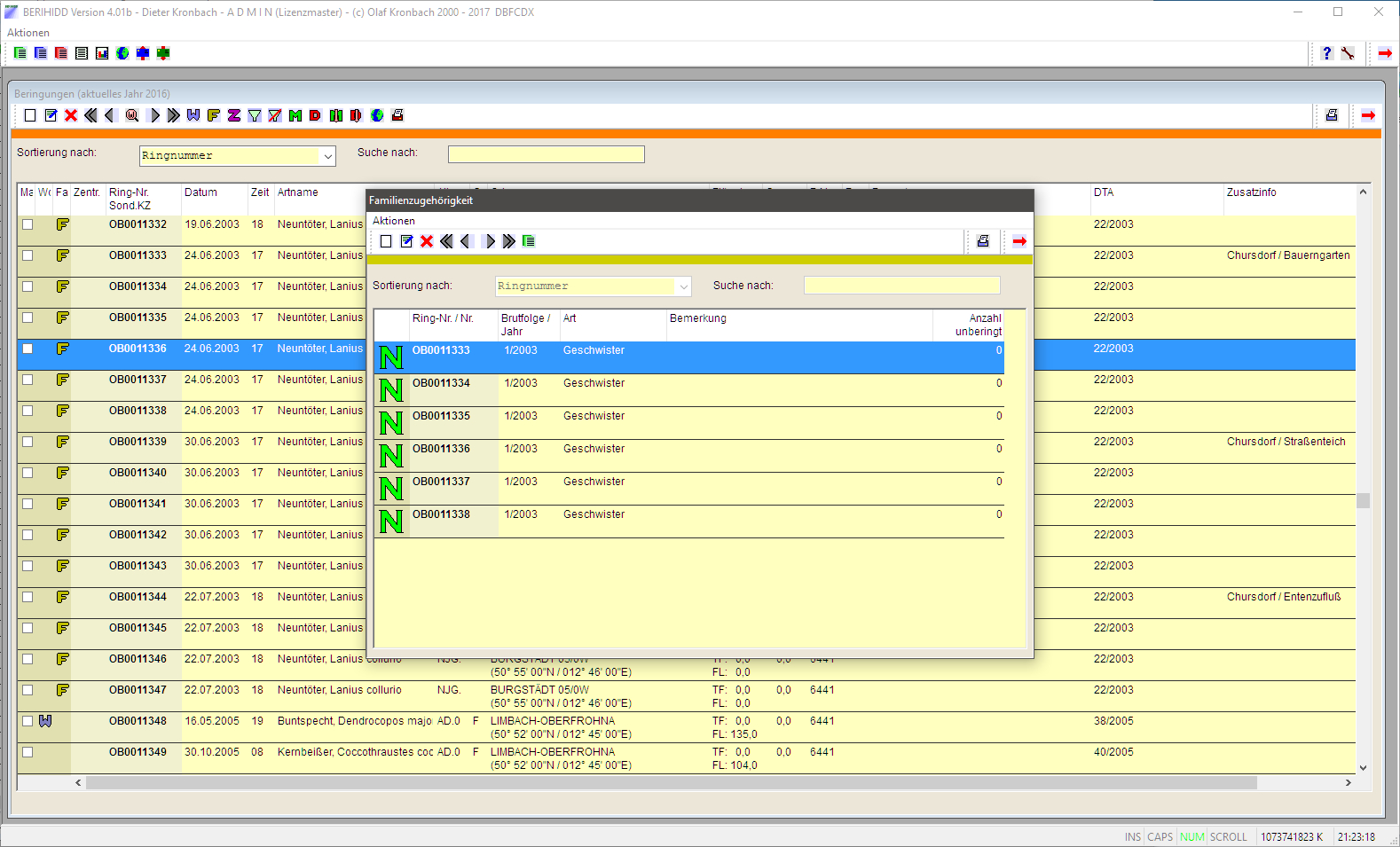Go to next record in Familienzugehörigkeit toolbar
Viewport: 1400px width, 847px height.
point(489,241)
